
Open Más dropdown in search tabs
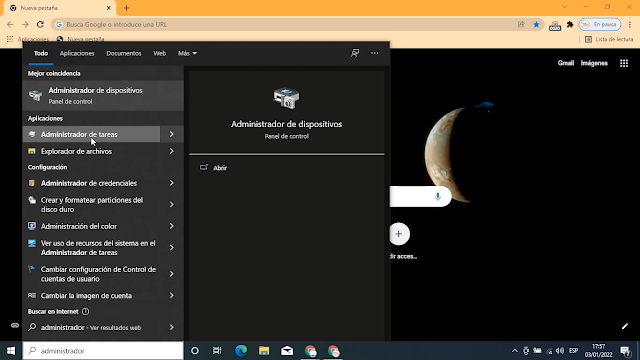tap(187, 53)
